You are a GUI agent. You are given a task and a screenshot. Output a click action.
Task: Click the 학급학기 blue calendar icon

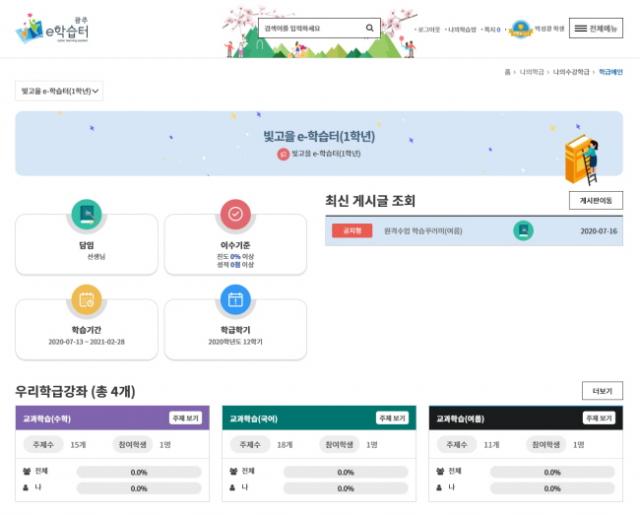[x=235, y=299]
